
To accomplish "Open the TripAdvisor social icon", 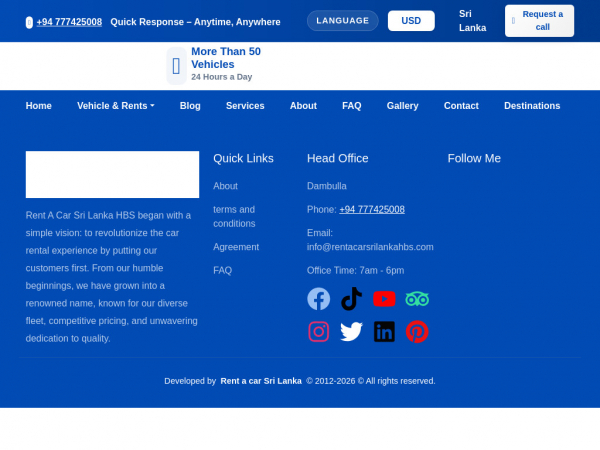I will click(x=417, y=299).
